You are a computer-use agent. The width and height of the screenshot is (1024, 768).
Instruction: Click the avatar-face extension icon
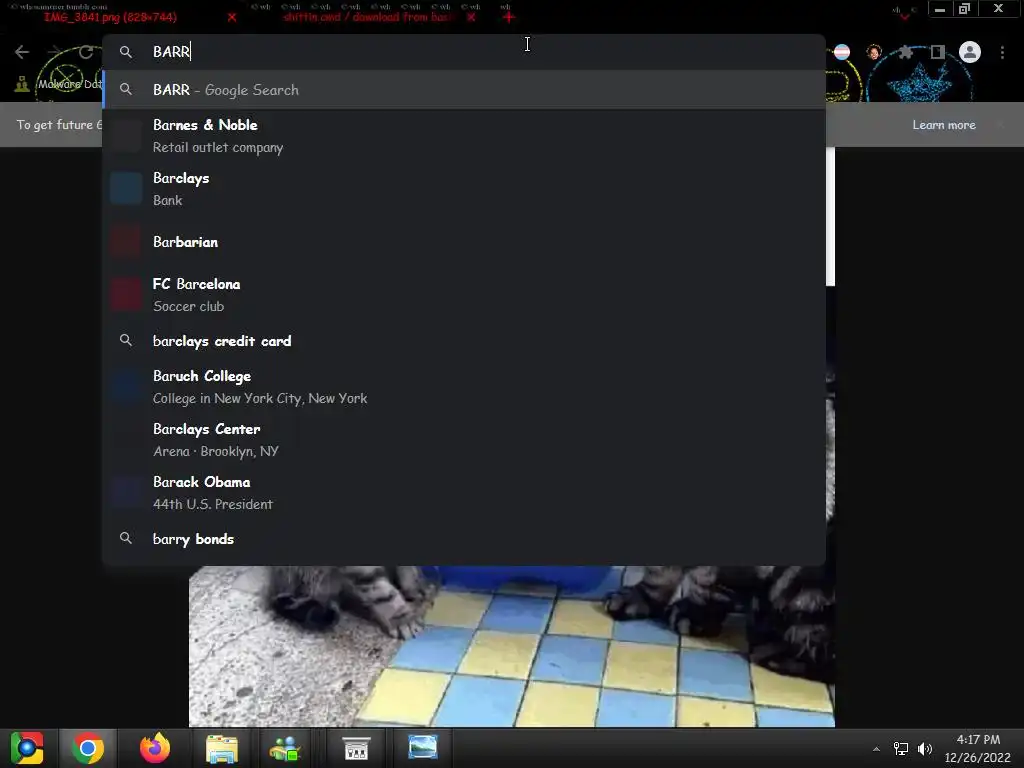click(x=874, y=52)
